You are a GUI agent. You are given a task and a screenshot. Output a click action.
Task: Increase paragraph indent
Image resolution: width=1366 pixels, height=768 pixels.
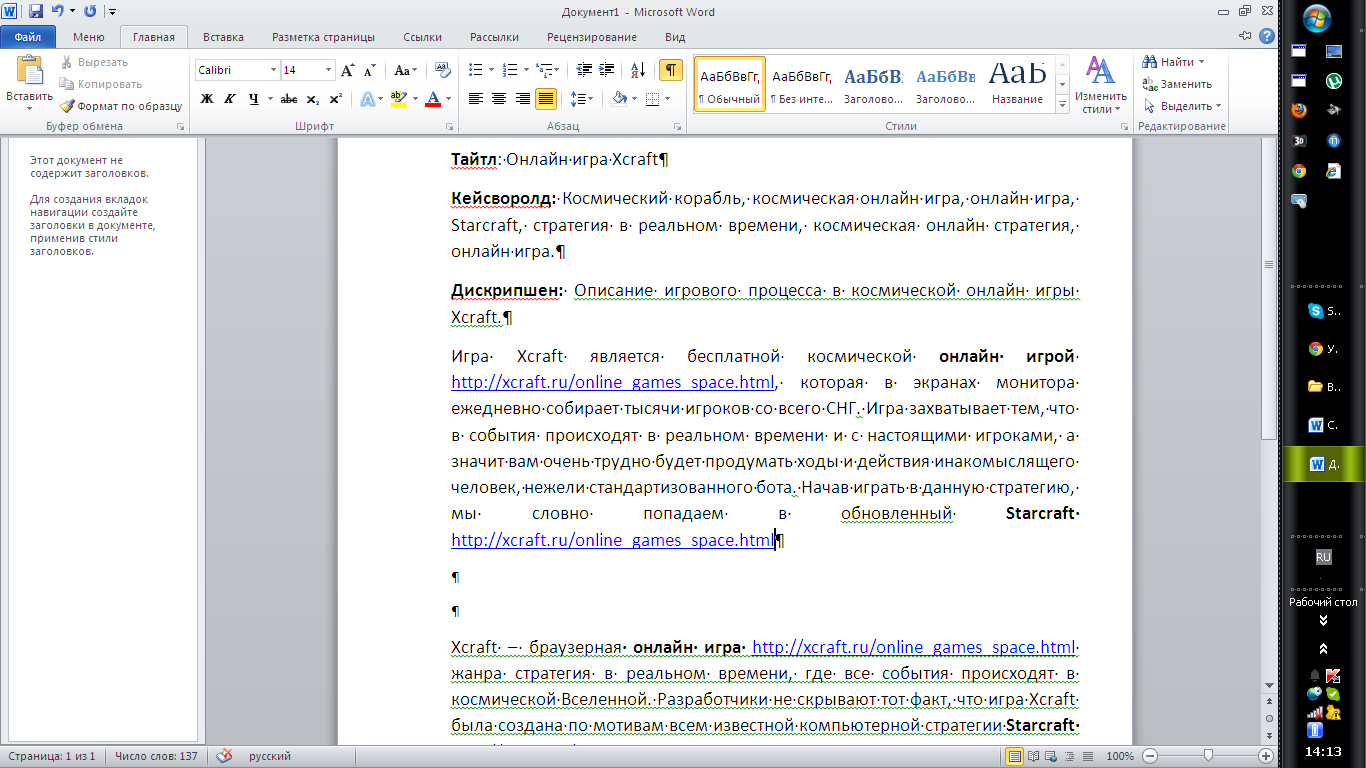[x=607, y=70]
